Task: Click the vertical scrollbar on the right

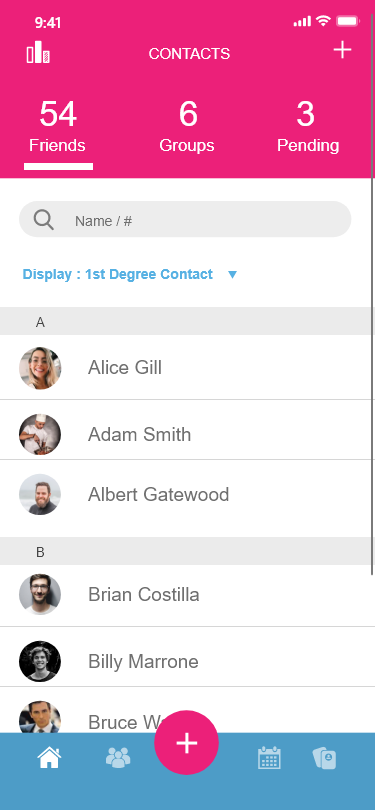Action: [x=372, y=294]
